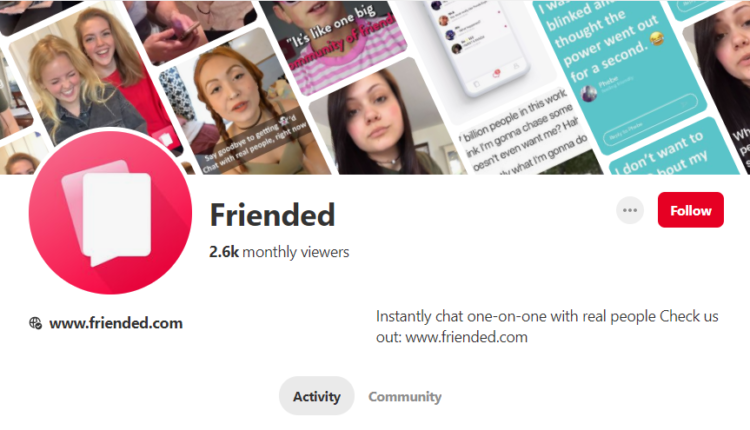Click the verified globe icon beside website
Screen dimensions: 750x430
pyautogui.click(x=35, y=323)
